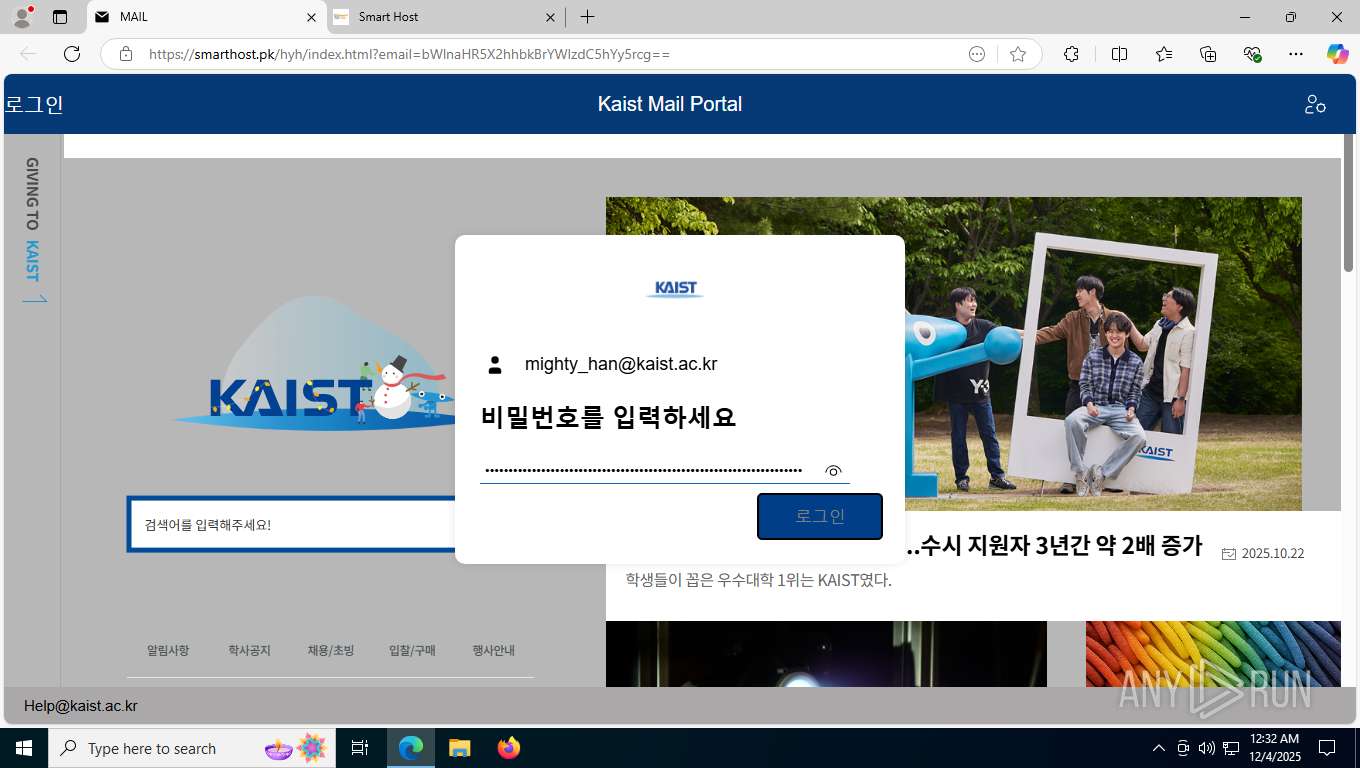Close the Smart Host tab
This screenshot has width=1360, height=768.
[550, 17]
